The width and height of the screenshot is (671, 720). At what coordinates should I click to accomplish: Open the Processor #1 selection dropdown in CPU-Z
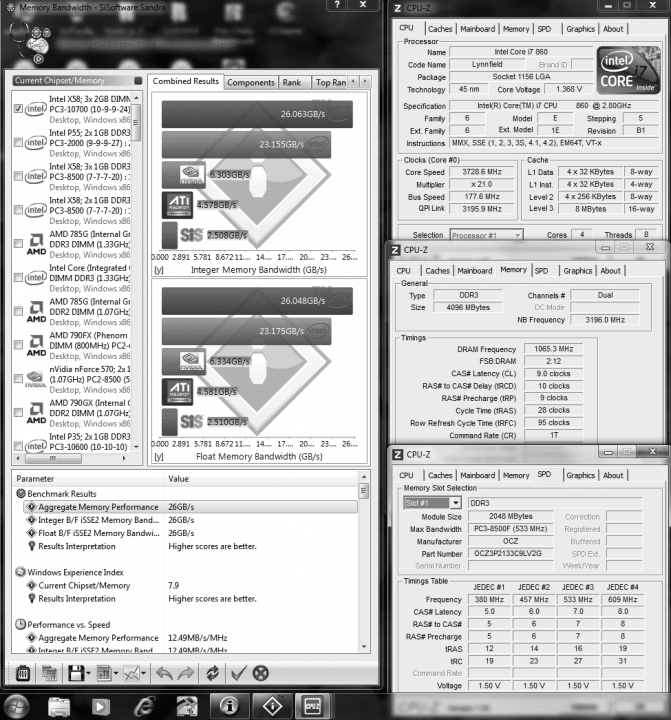tap(517, 235)
